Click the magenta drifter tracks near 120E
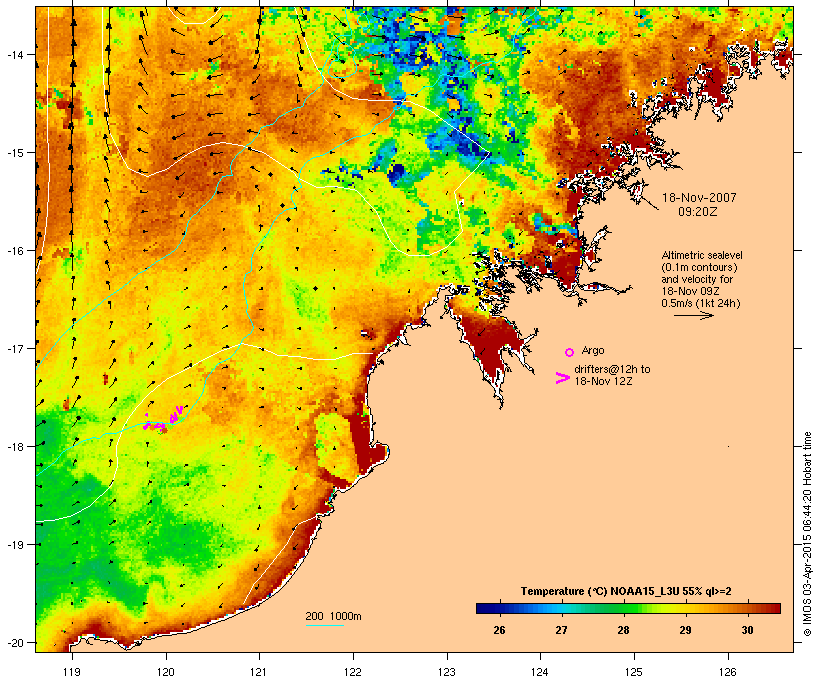Image resolution: width=820 pixels, height=680 pixels. 163,420
